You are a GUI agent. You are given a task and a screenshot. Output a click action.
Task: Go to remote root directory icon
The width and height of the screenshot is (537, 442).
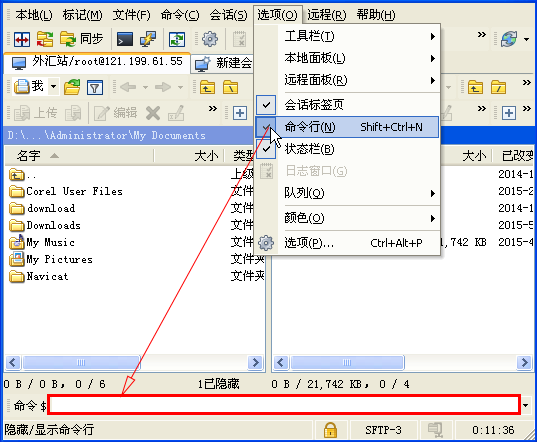point(498,87)
